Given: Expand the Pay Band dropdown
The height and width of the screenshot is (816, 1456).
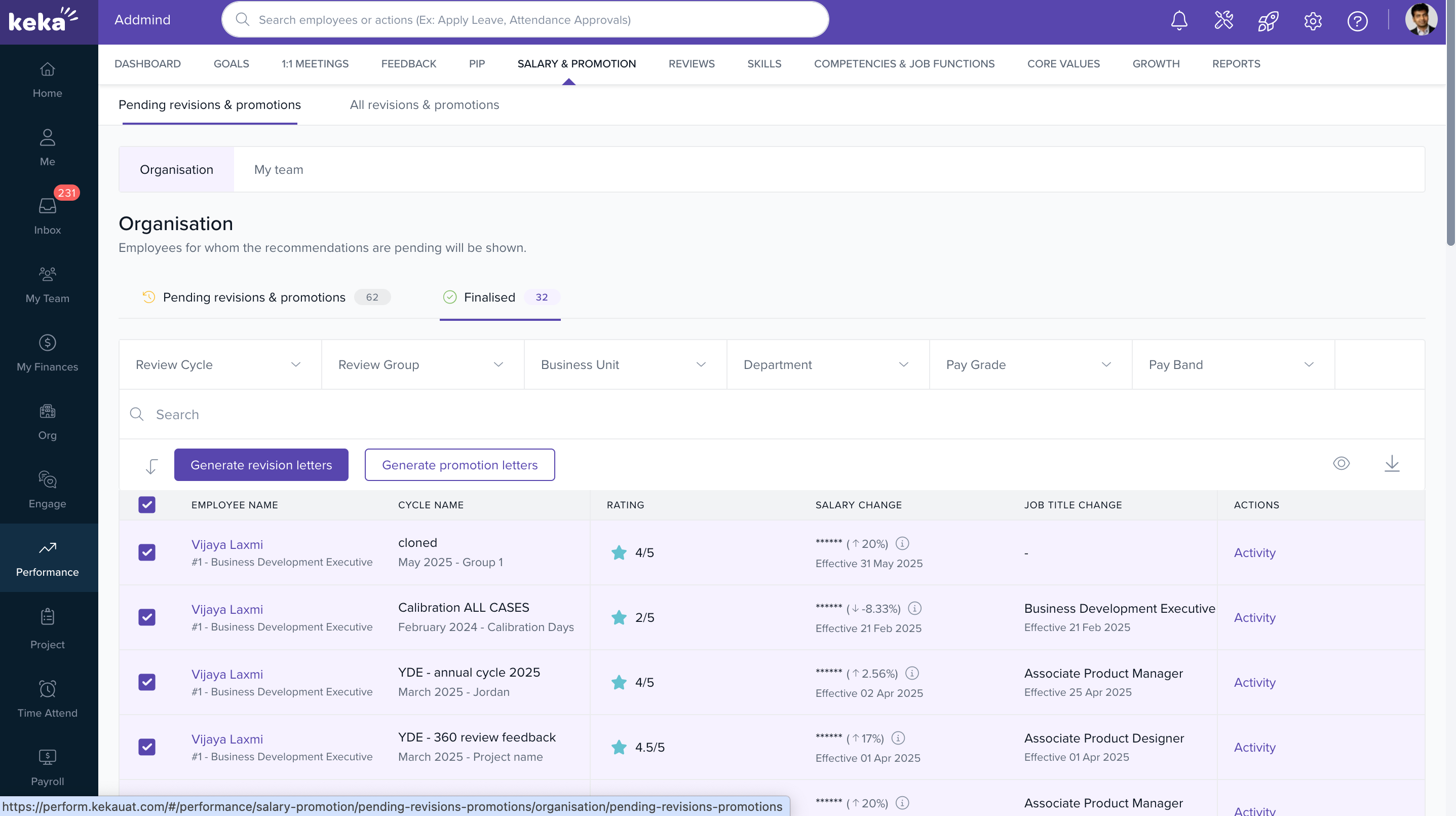Looking at the screenshot, I should [x=1232, y=365].
